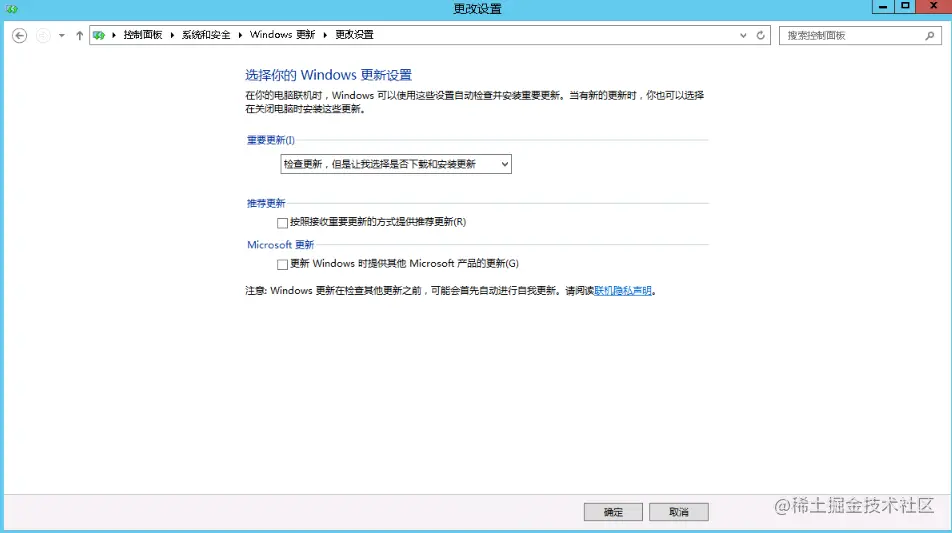The width and height of the screenshot is (952, 533).
Task: Close the 更改设置 window
Action: click(934, 7)
